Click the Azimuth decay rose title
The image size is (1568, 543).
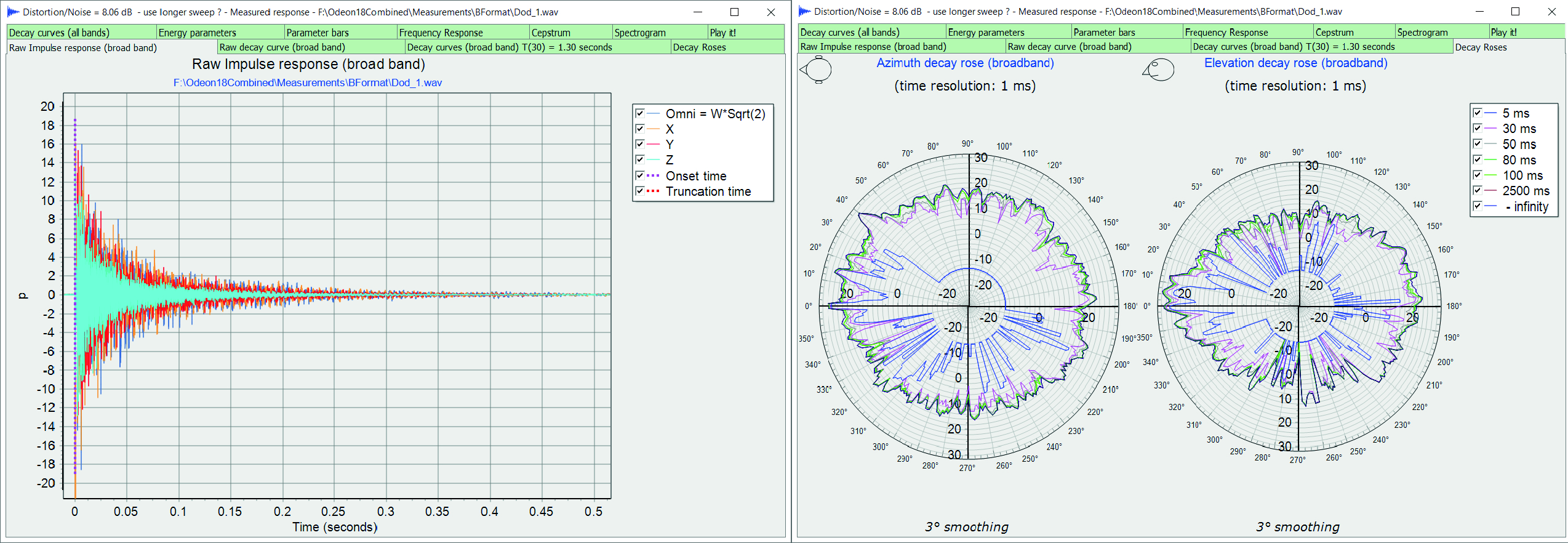965,63
